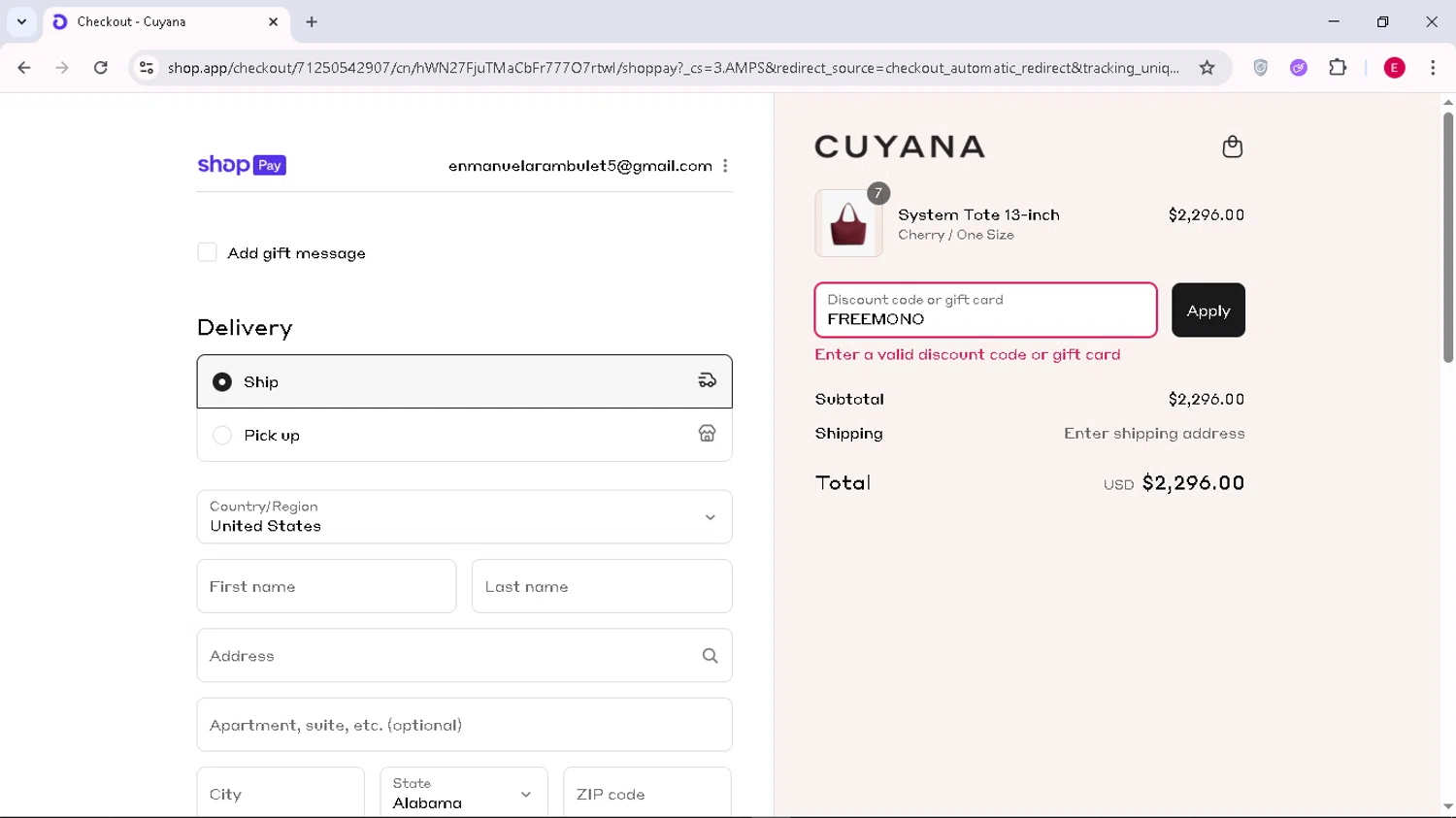The width and height of the screenshot is (1456, 818).
Task: Click the browser address bar URL
Action: [673, 68]
